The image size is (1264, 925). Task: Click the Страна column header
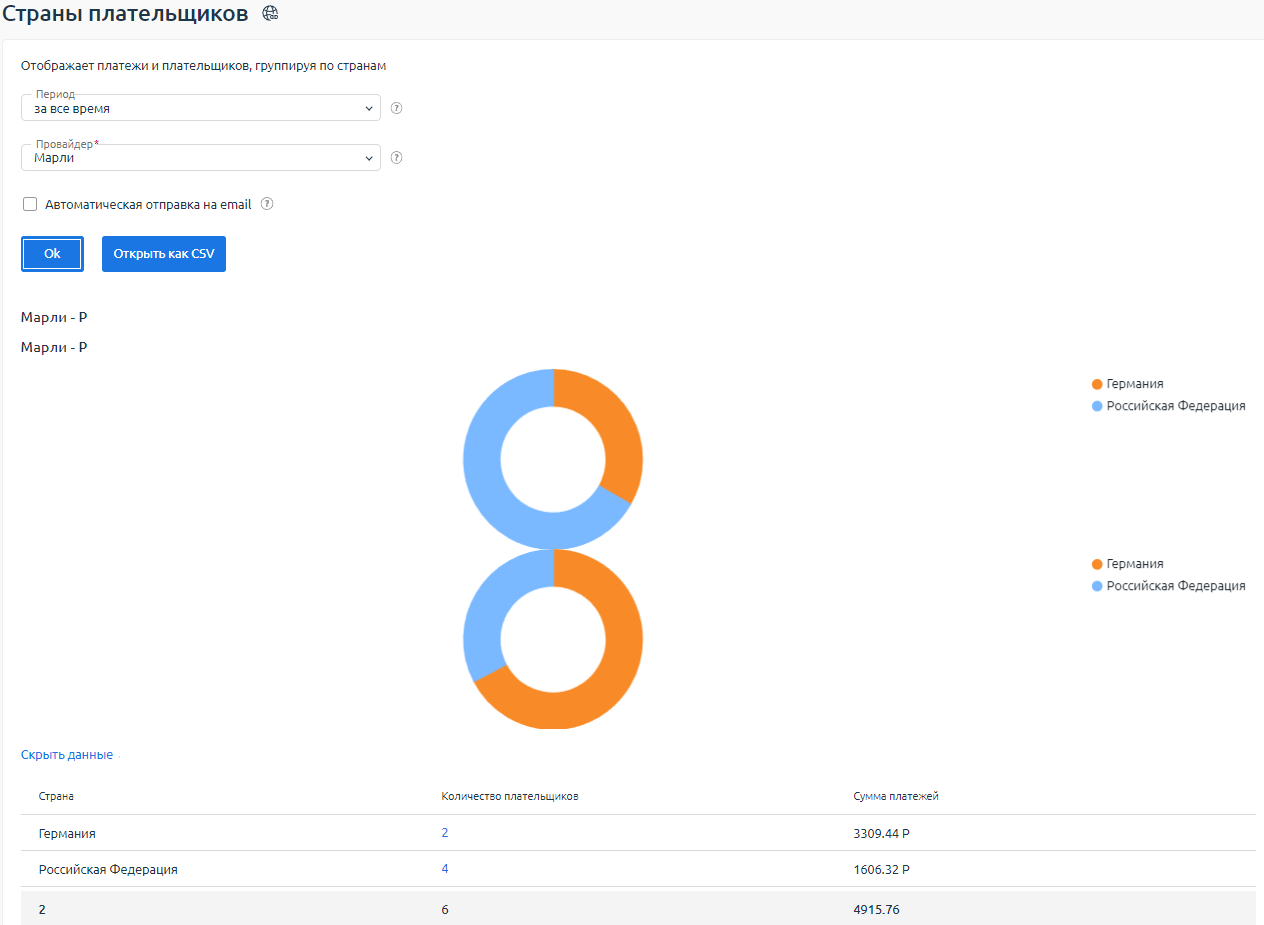pos(56,796)
